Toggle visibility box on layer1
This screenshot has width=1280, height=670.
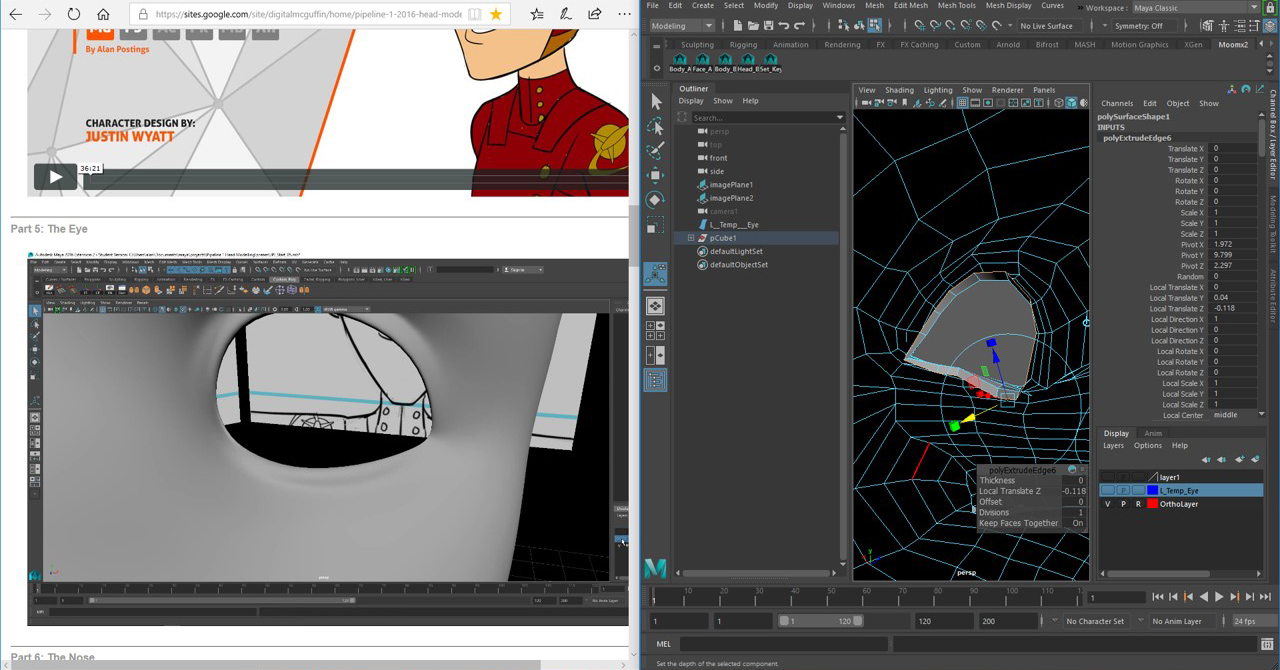pyautogui.click(x=1107, y=477)
